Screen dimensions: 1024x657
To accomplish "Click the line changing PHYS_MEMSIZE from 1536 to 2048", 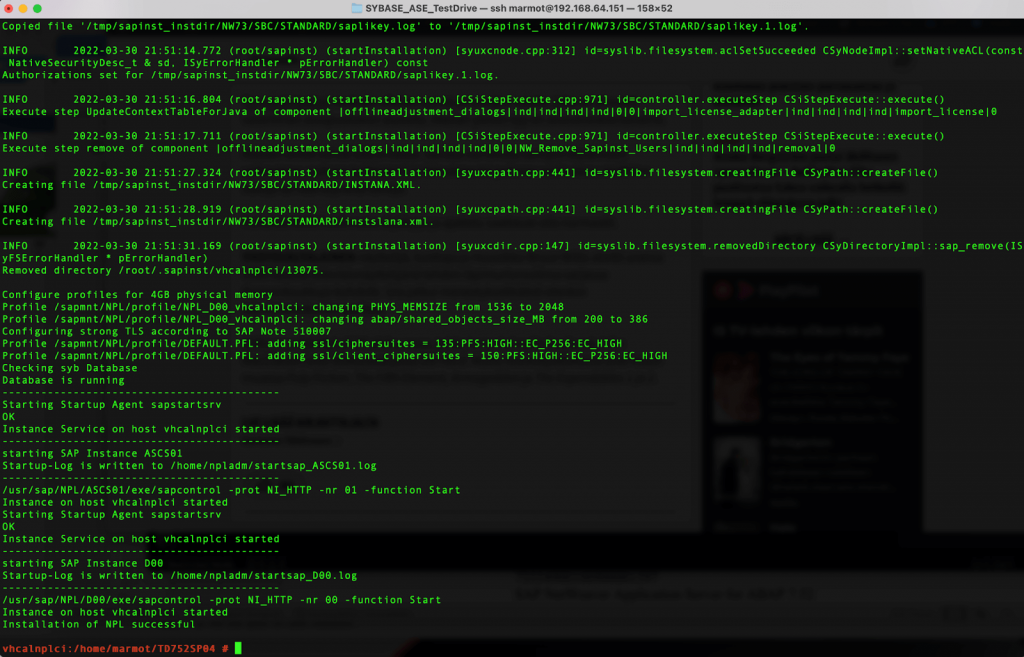I will [283, 307].
